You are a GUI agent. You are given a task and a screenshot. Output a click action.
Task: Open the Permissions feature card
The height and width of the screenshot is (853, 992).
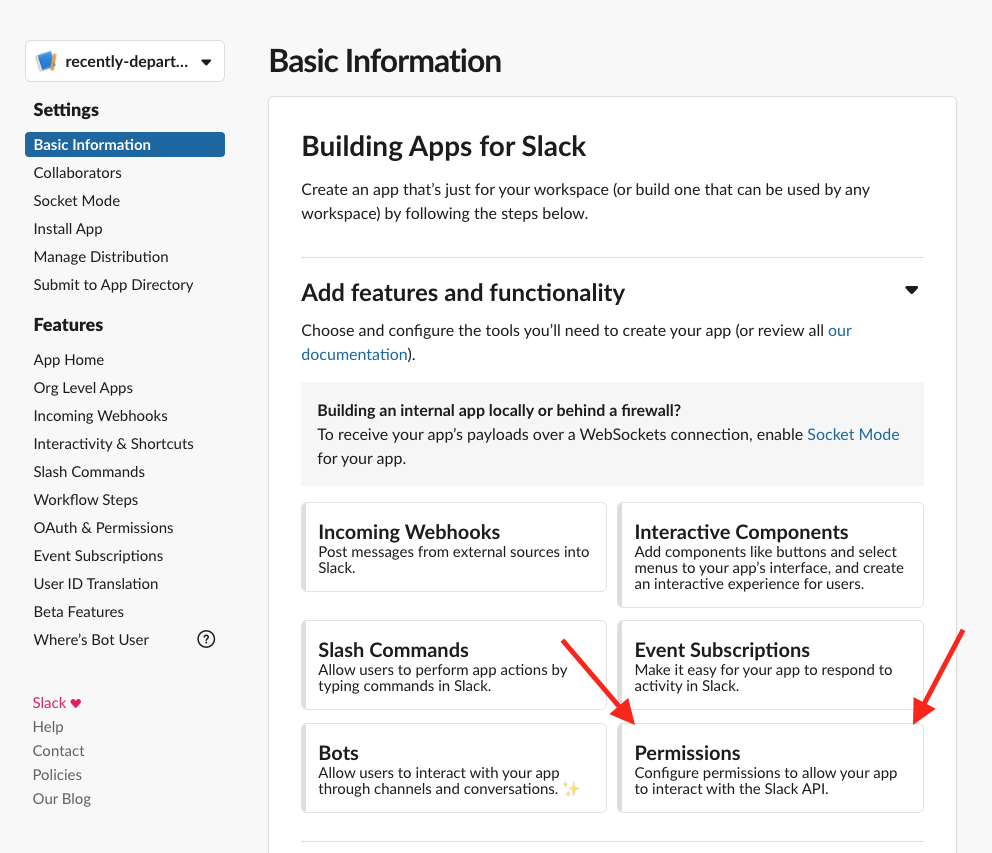[771, 768]
